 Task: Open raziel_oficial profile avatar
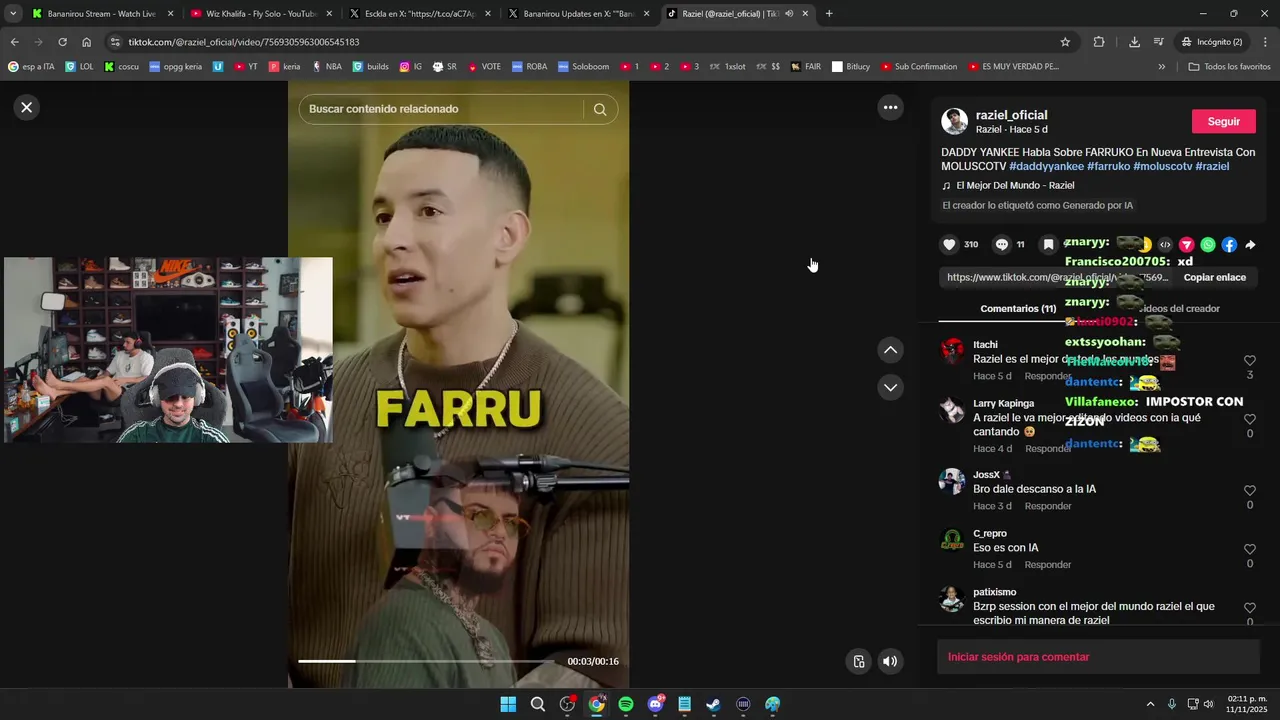click(954, 121)
